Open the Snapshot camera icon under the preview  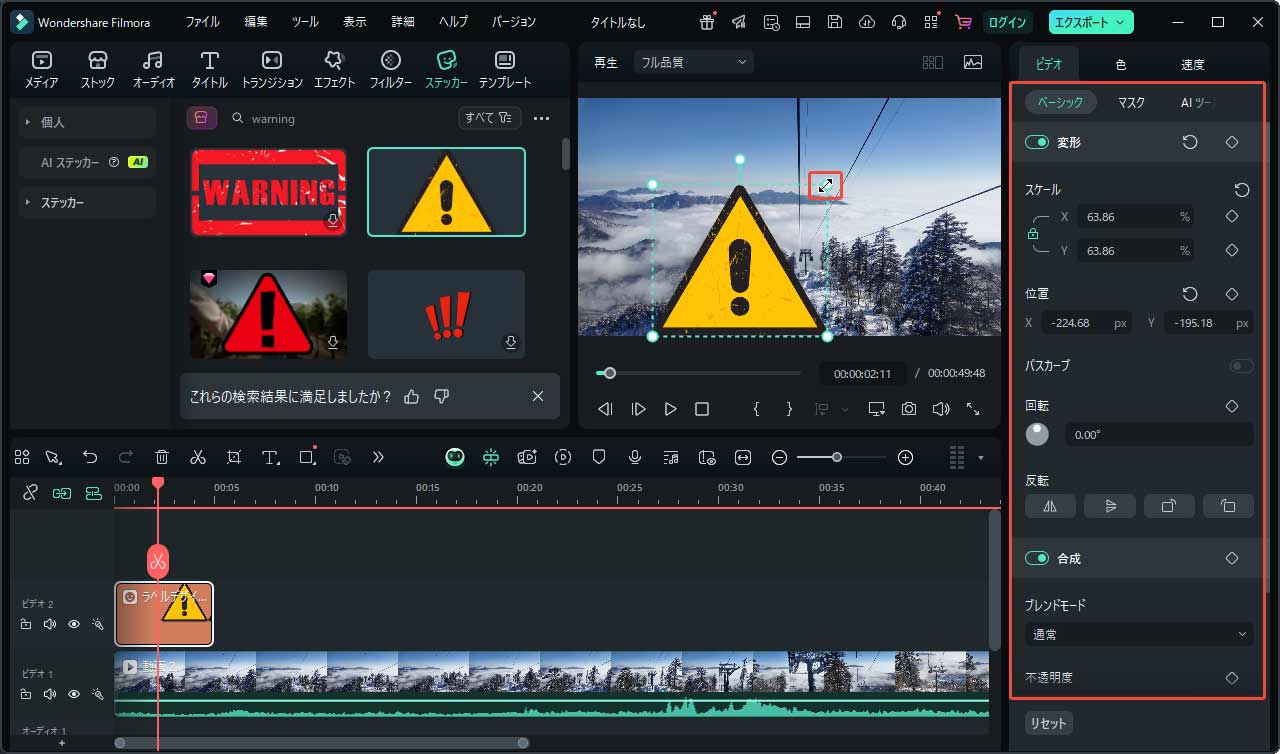907,408
